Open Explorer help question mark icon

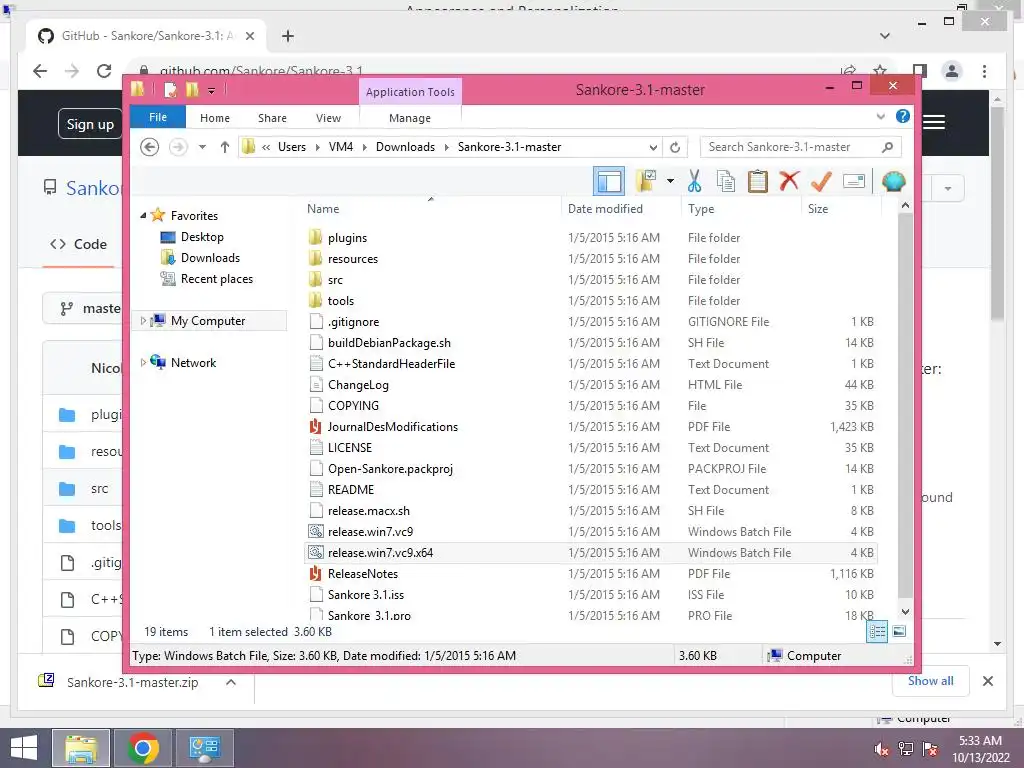[903, 116]
